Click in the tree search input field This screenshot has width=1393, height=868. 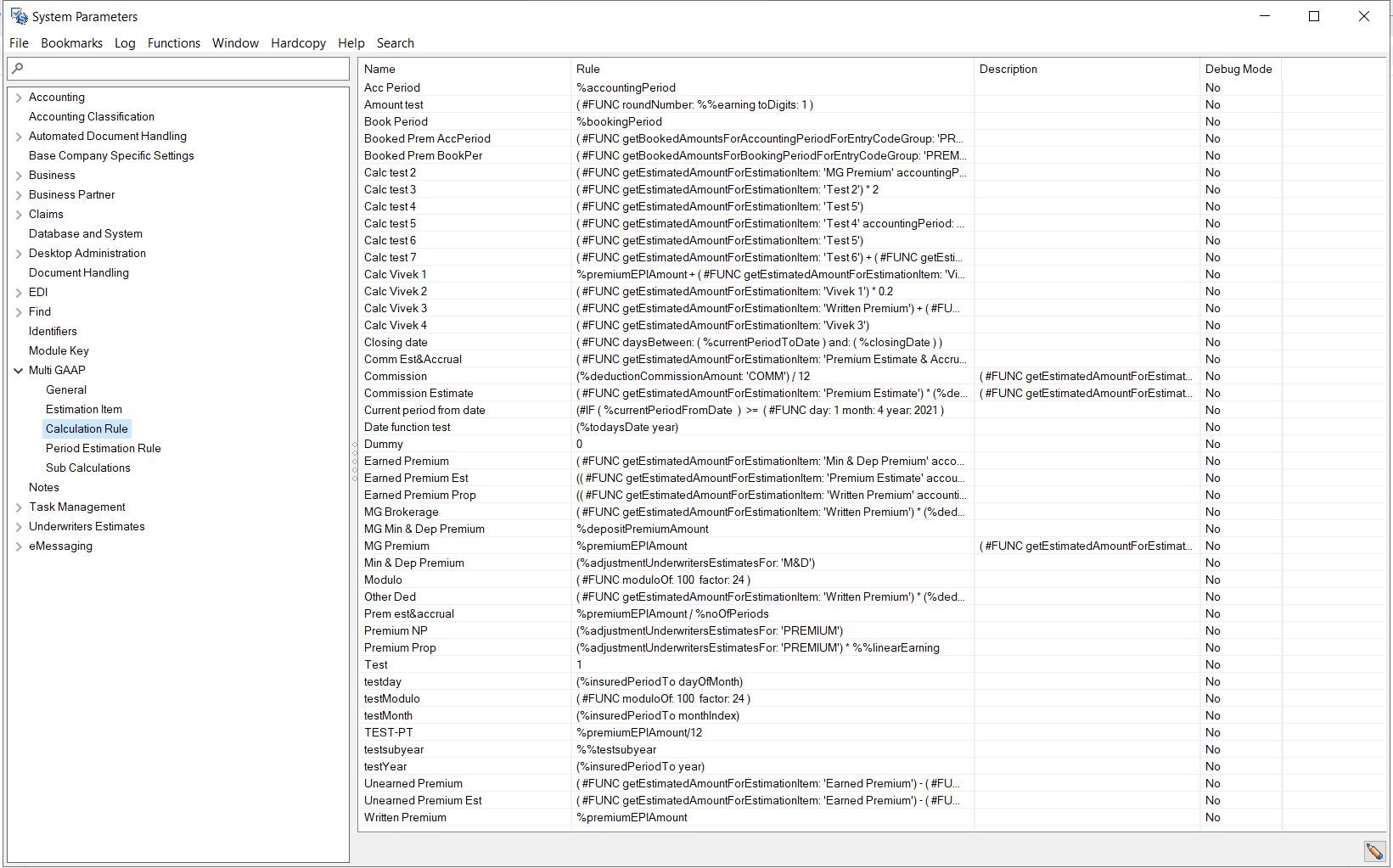[183, 69]
